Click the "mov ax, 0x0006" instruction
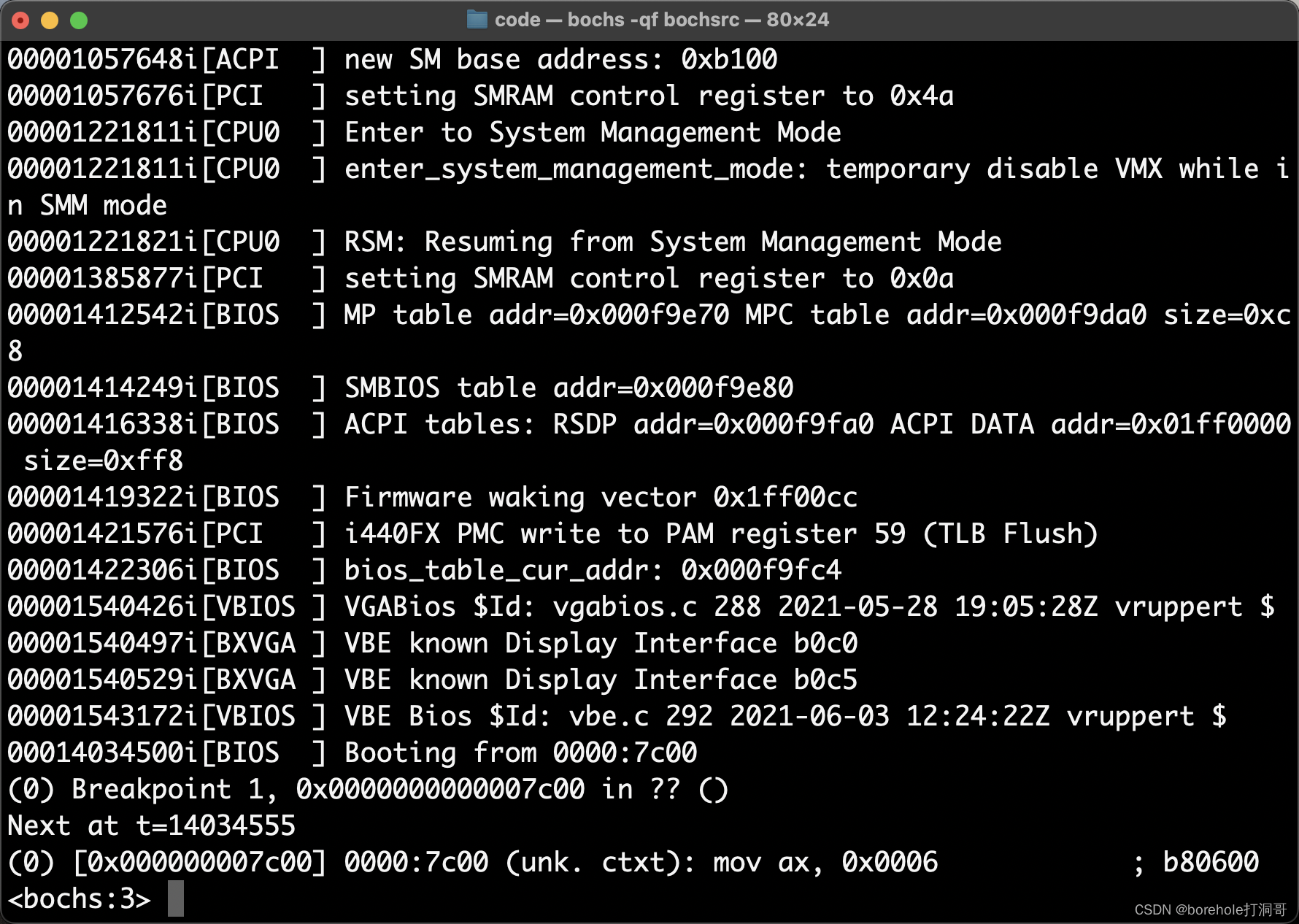The height and width of the screenshot is (924, 1299). coord(825,862)
